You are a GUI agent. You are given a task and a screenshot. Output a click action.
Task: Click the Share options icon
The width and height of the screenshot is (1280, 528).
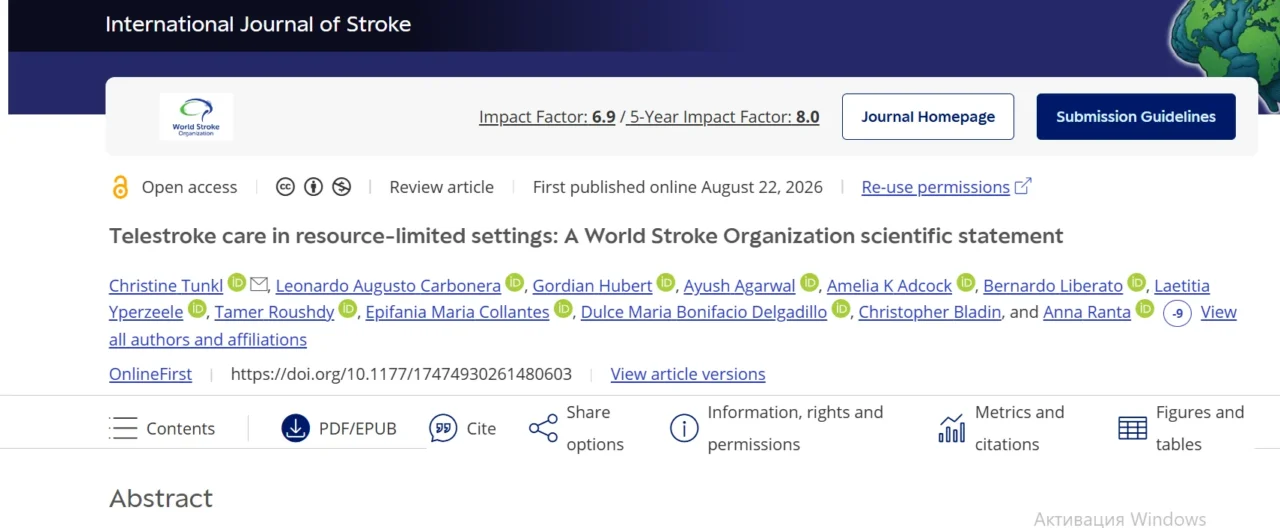[543, 428]
